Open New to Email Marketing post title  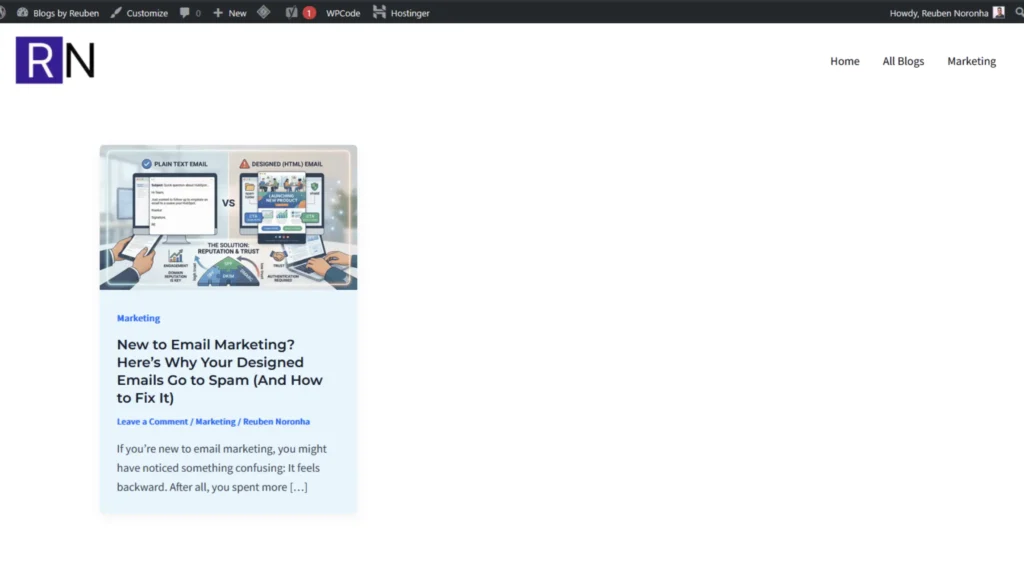point(220,371)
